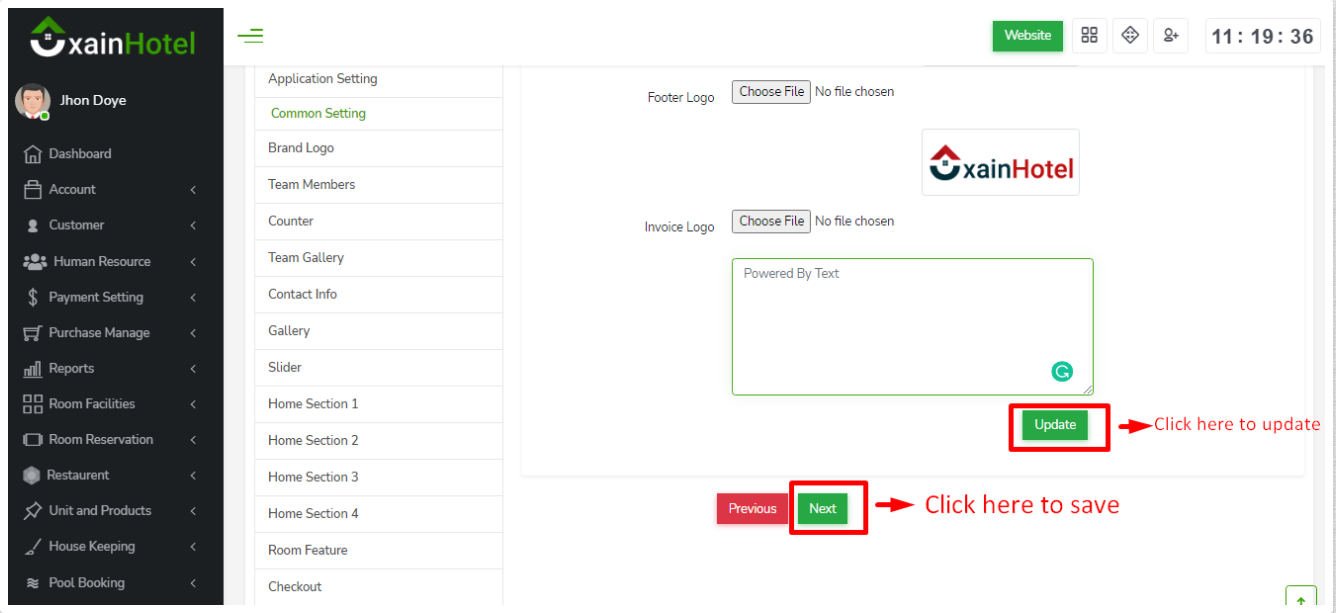The width and height of the screenshot is (1336, 613).
Task: Click the diamond-shaped icon in top bar
Action: coord(1130,36)
